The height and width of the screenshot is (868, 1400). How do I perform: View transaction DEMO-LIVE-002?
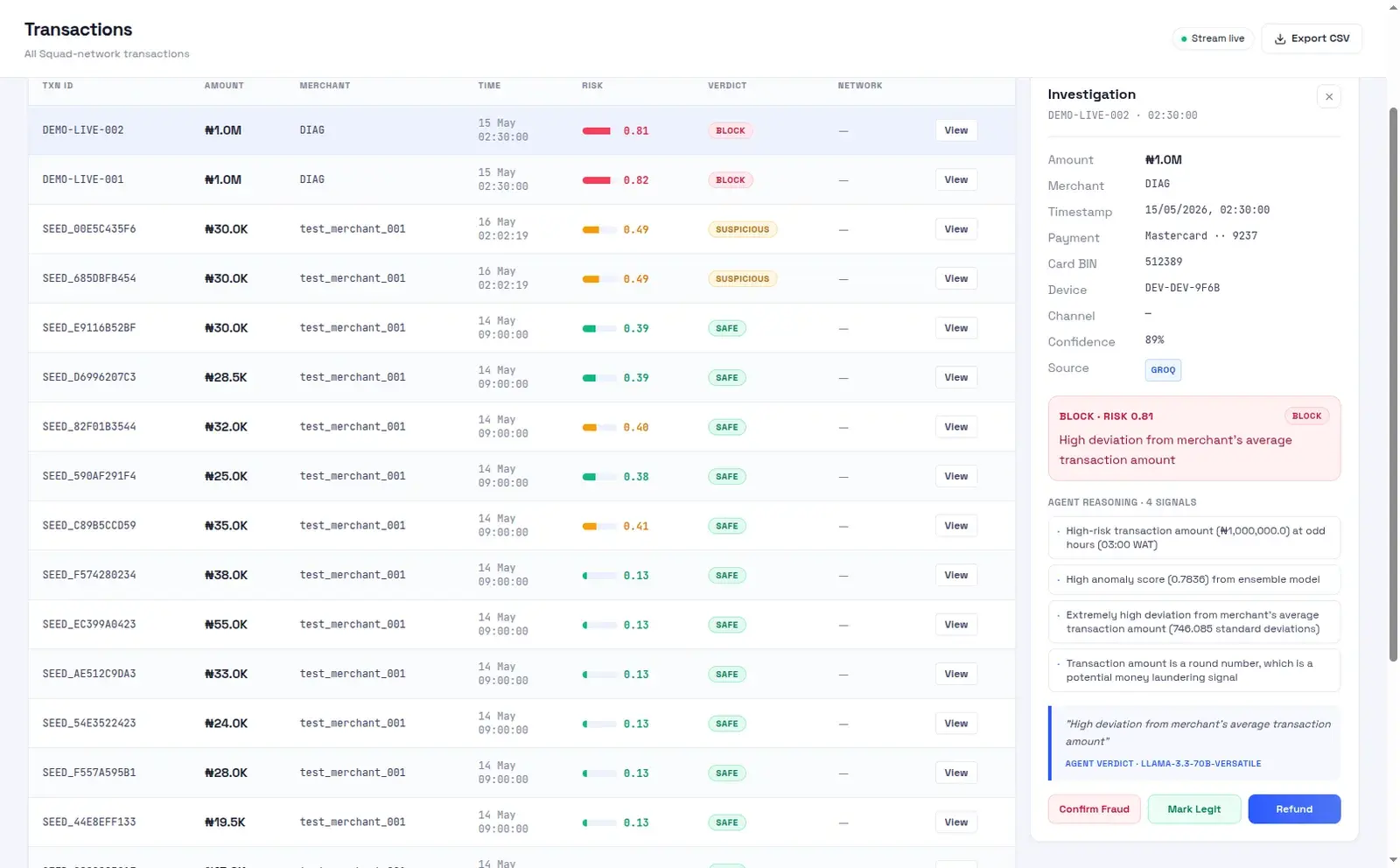(x=955, y=130)
